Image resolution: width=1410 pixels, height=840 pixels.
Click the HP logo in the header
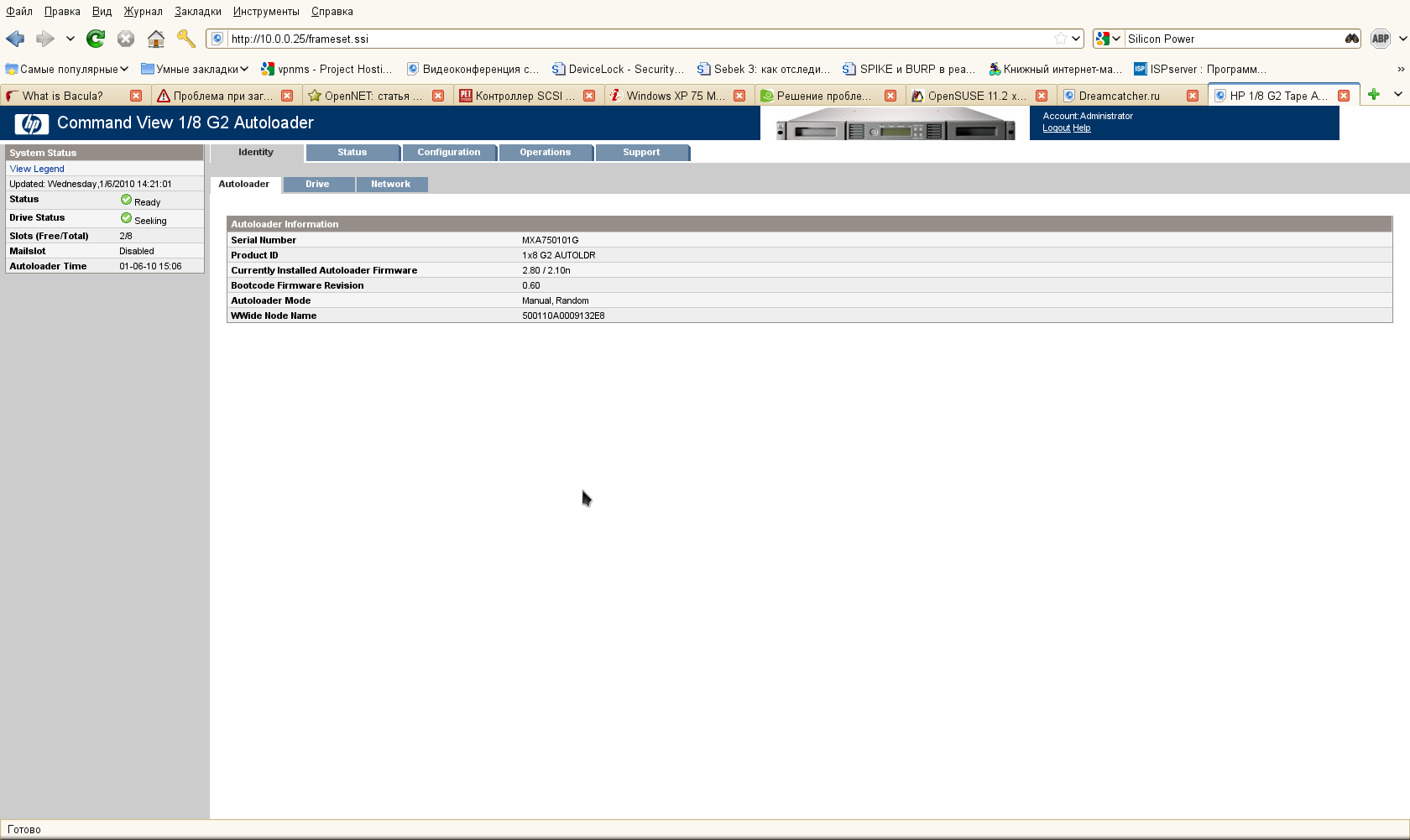31,124
